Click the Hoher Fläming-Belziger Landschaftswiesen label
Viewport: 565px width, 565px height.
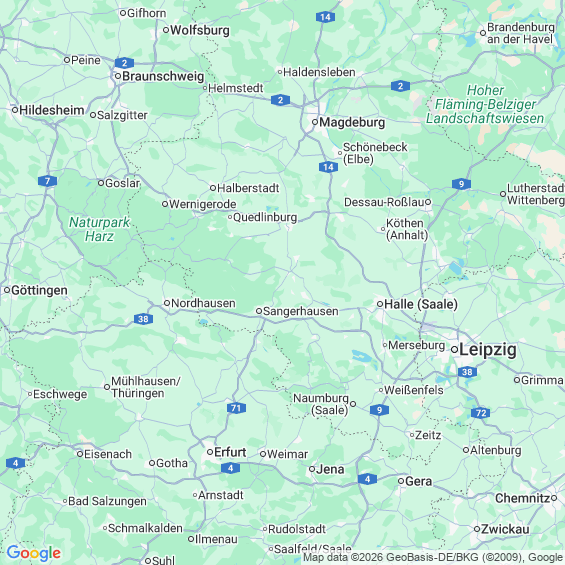point(485,104)
